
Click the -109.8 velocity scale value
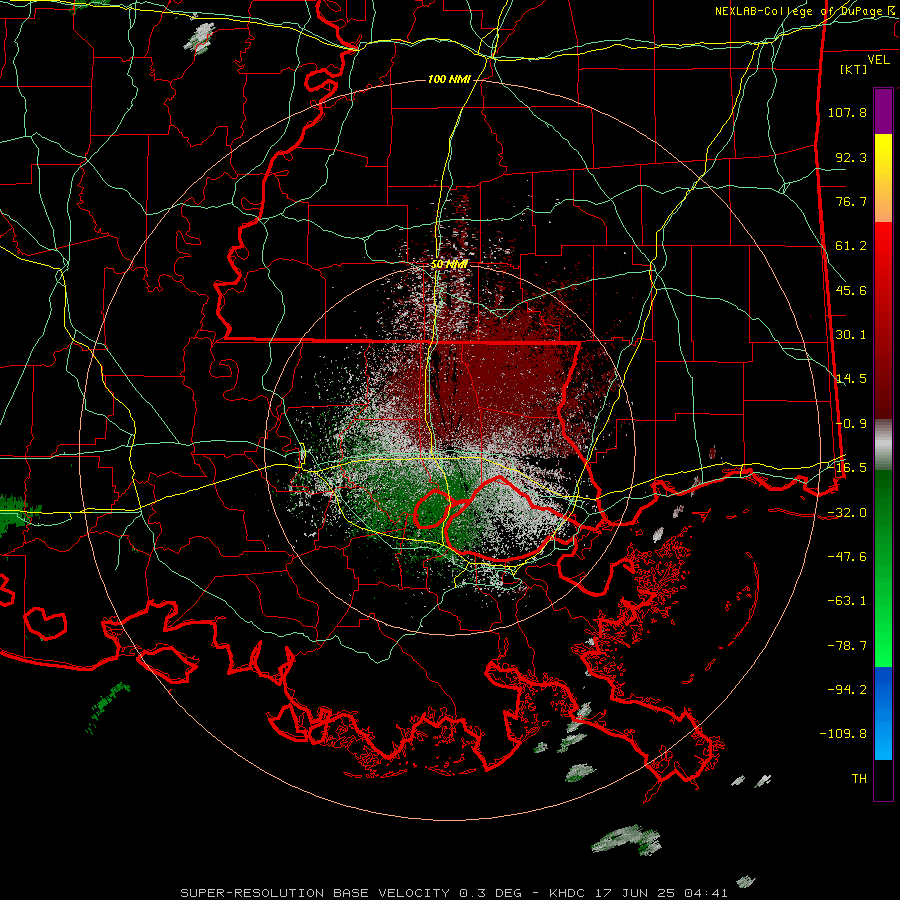(x=843, y=734)
